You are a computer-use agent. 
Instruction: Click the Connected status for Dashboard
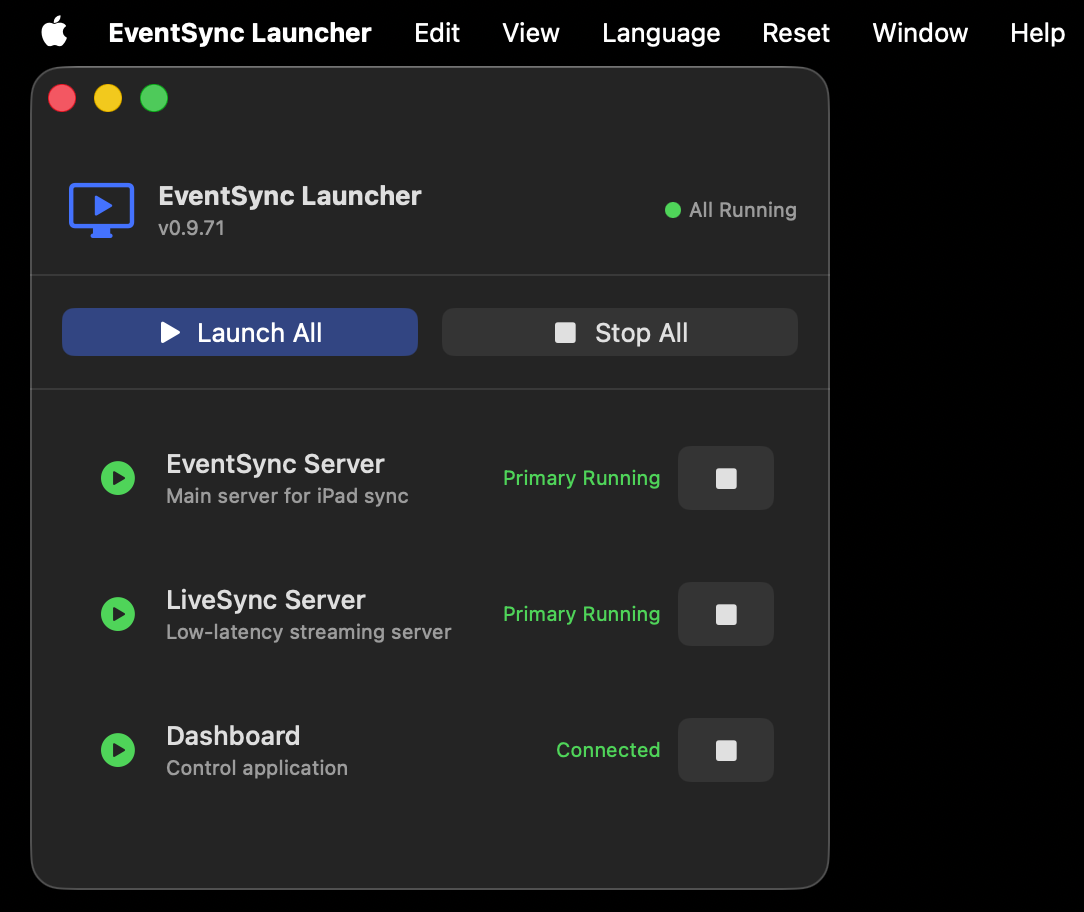(x=608, y=750)
